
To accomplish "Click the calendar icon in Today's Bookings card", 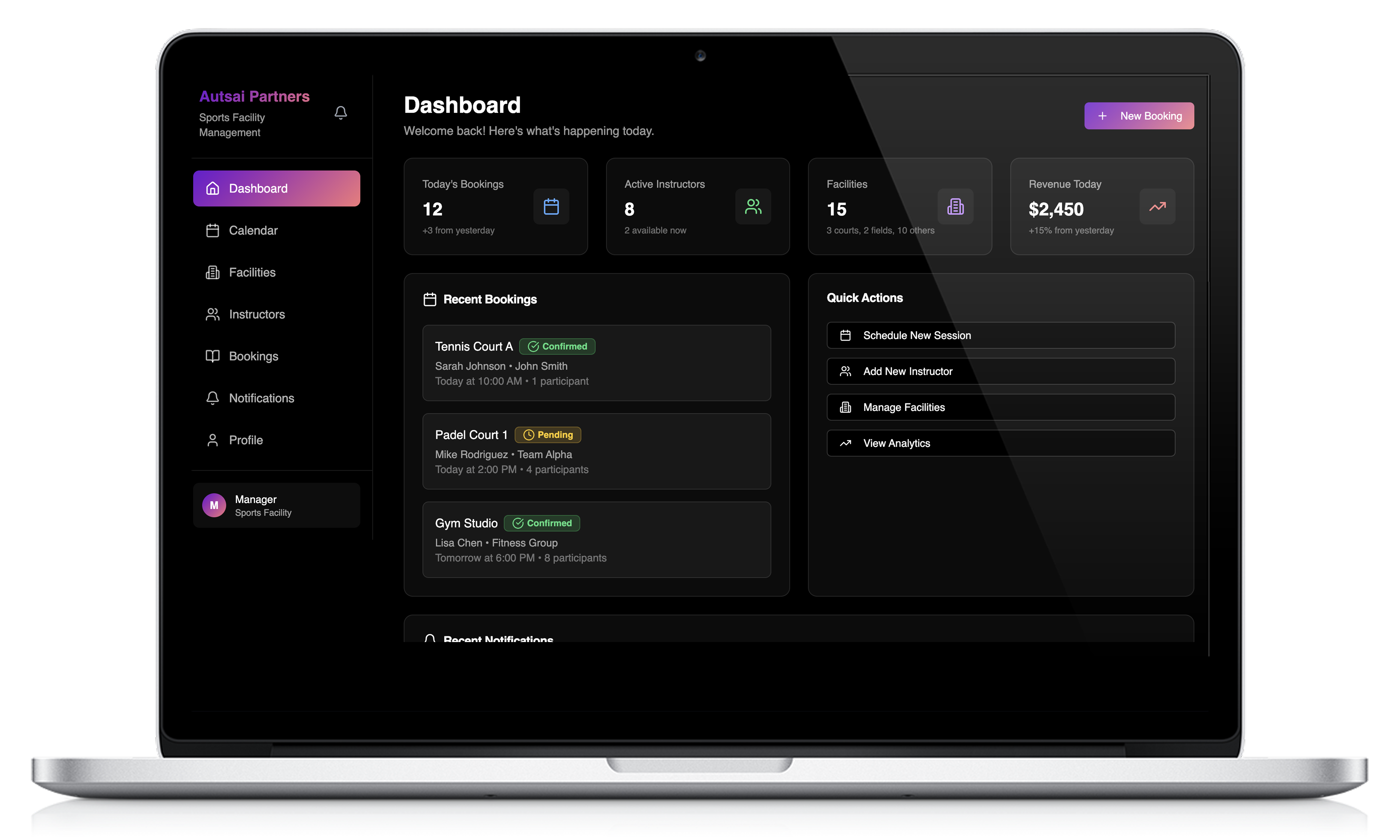I will click(x=551, y=207).
